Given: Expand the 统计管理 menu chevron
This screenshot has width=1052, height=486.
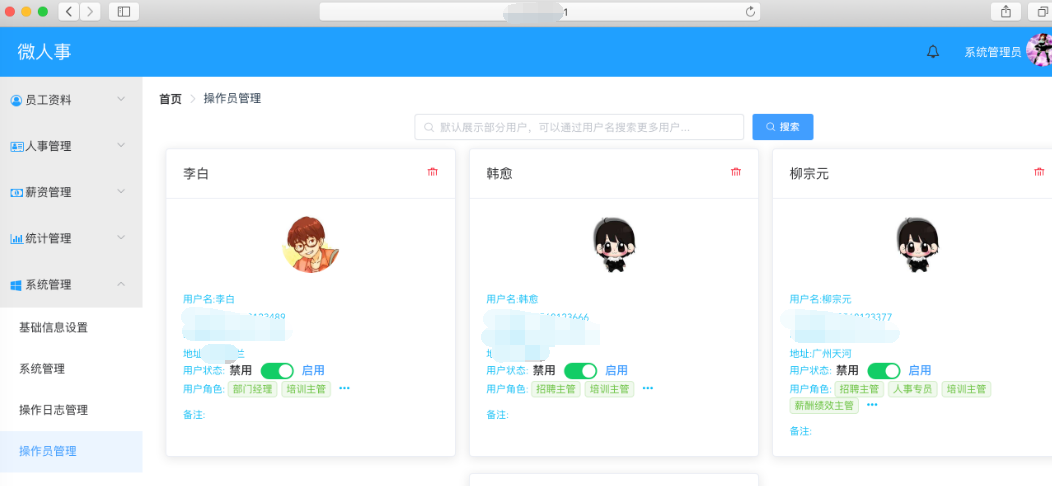Looking at the screenshot, I should tap(121, 238).
